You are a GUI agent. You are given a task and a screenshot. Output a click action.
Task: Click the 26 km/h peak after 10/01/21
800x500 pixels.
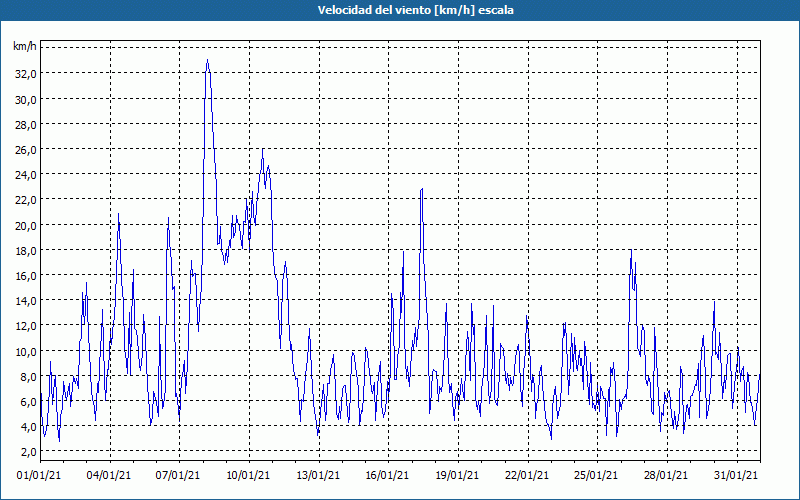click(263, 149)
